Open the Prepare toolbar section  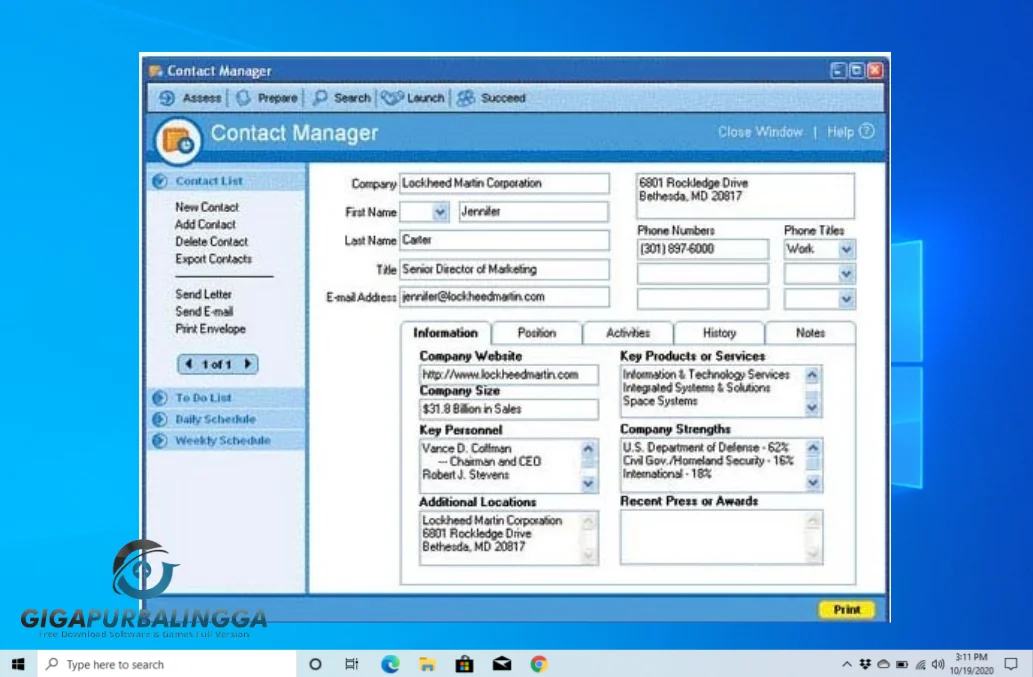267,98
